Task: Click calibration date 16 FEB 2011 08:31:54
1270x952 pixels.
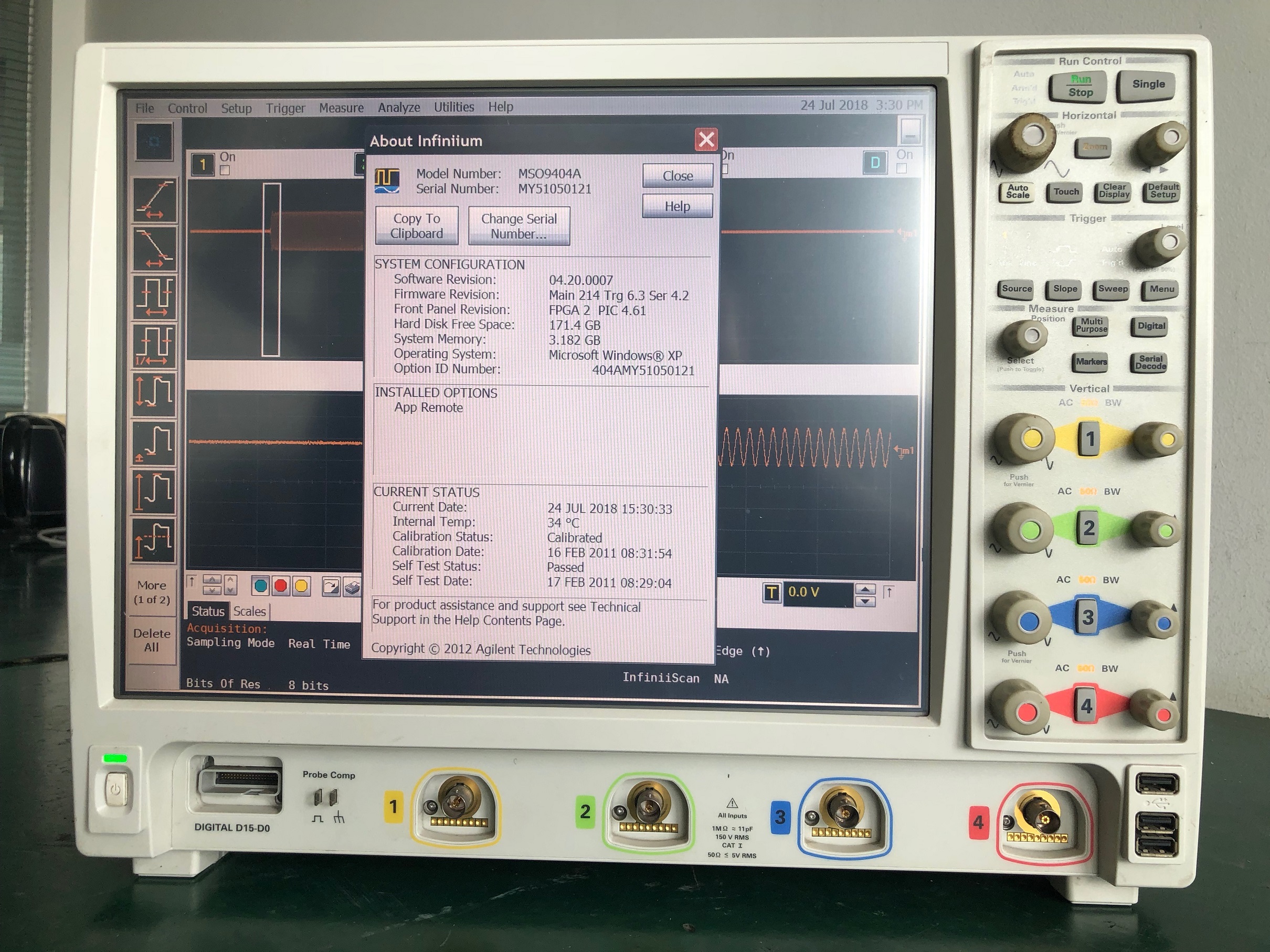Action: 609,553
